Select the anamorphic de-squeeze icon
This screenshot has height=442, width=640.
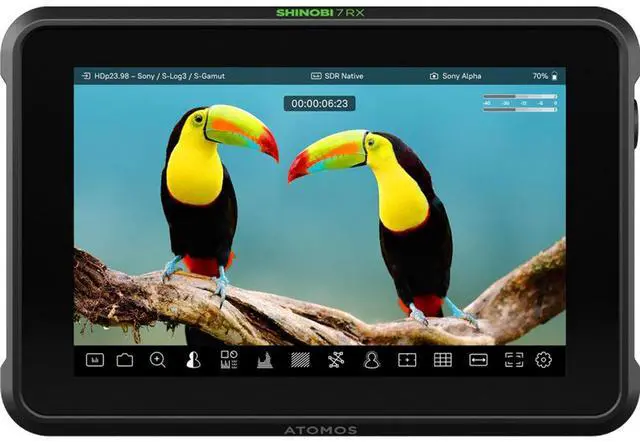pyautogui.click(x=478, y=360)
